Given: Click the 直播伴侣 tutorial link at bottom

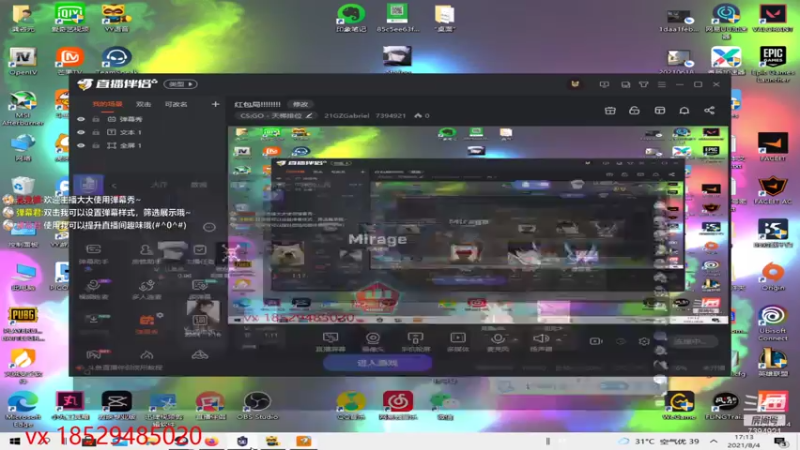Looking at the screenshot, I should click(125, 367).
